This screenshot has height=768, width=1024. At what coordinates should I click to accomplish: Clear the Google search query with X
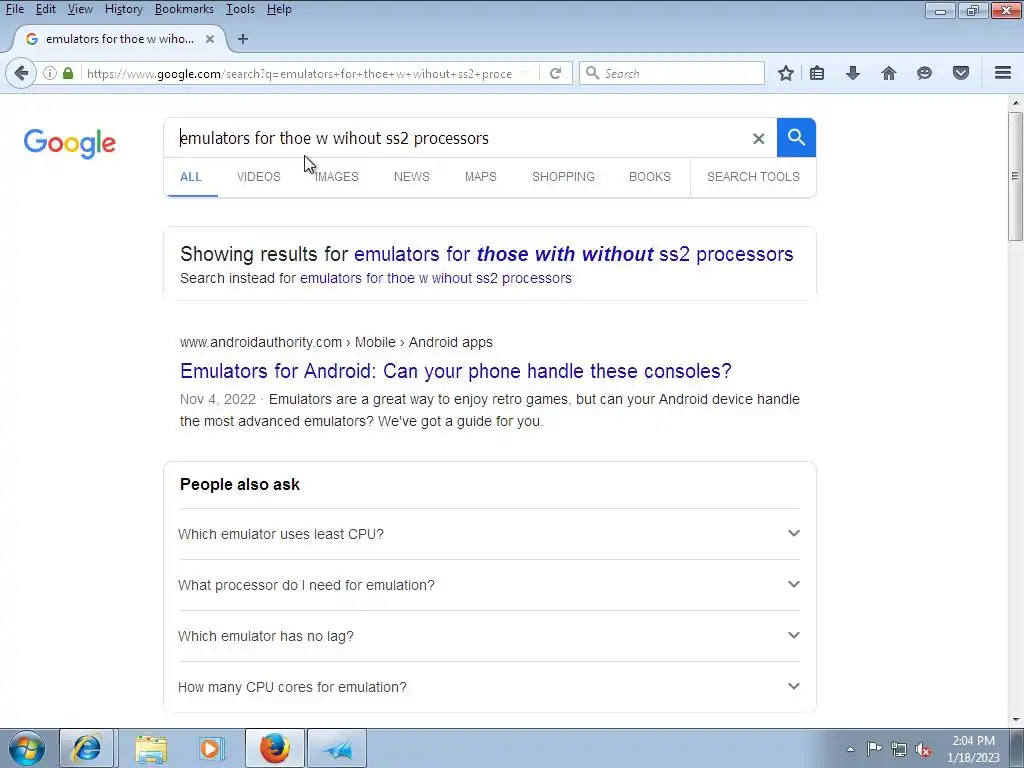[x=758, y=138]
